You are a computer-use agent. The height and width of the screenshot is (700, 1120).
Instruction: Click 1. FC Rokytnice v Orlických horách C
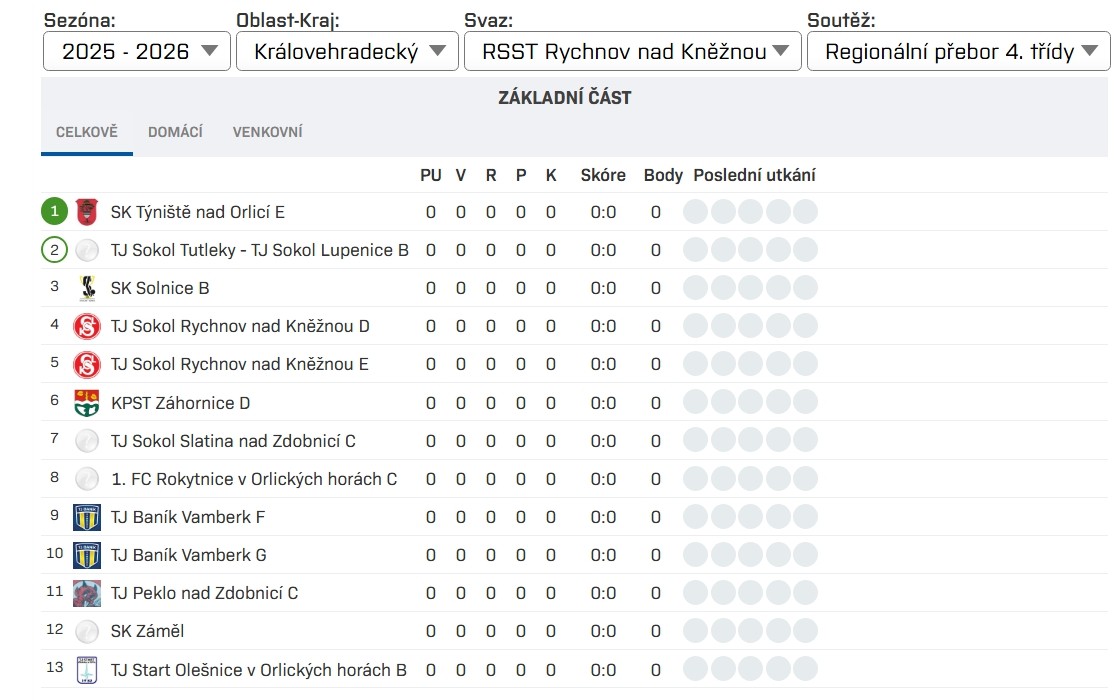(x=254, y=479)
